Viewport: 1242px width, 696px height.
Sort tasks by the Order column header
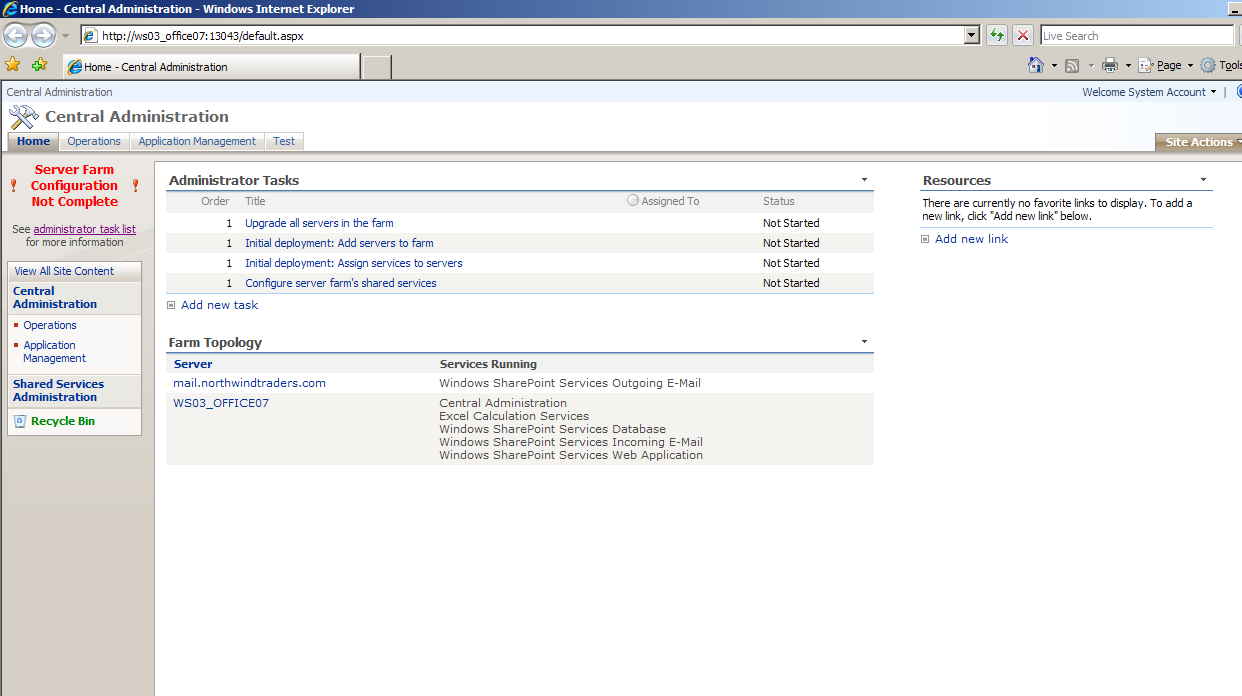click(215, 201)
